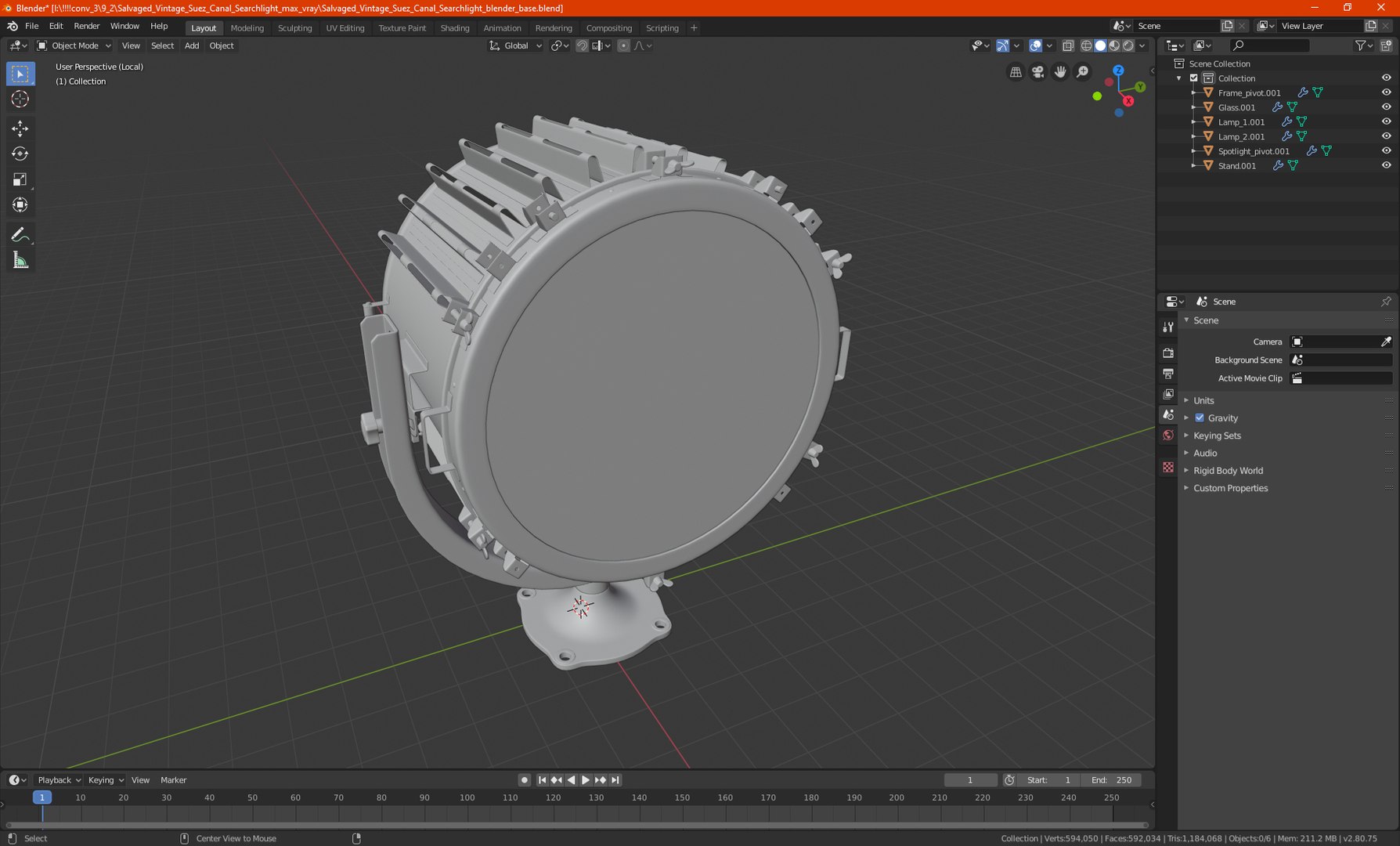This screenshot has width=1400, height=846.
Task: Click the timeline horizontal scrollbar
Action: [x=577, y=825]
